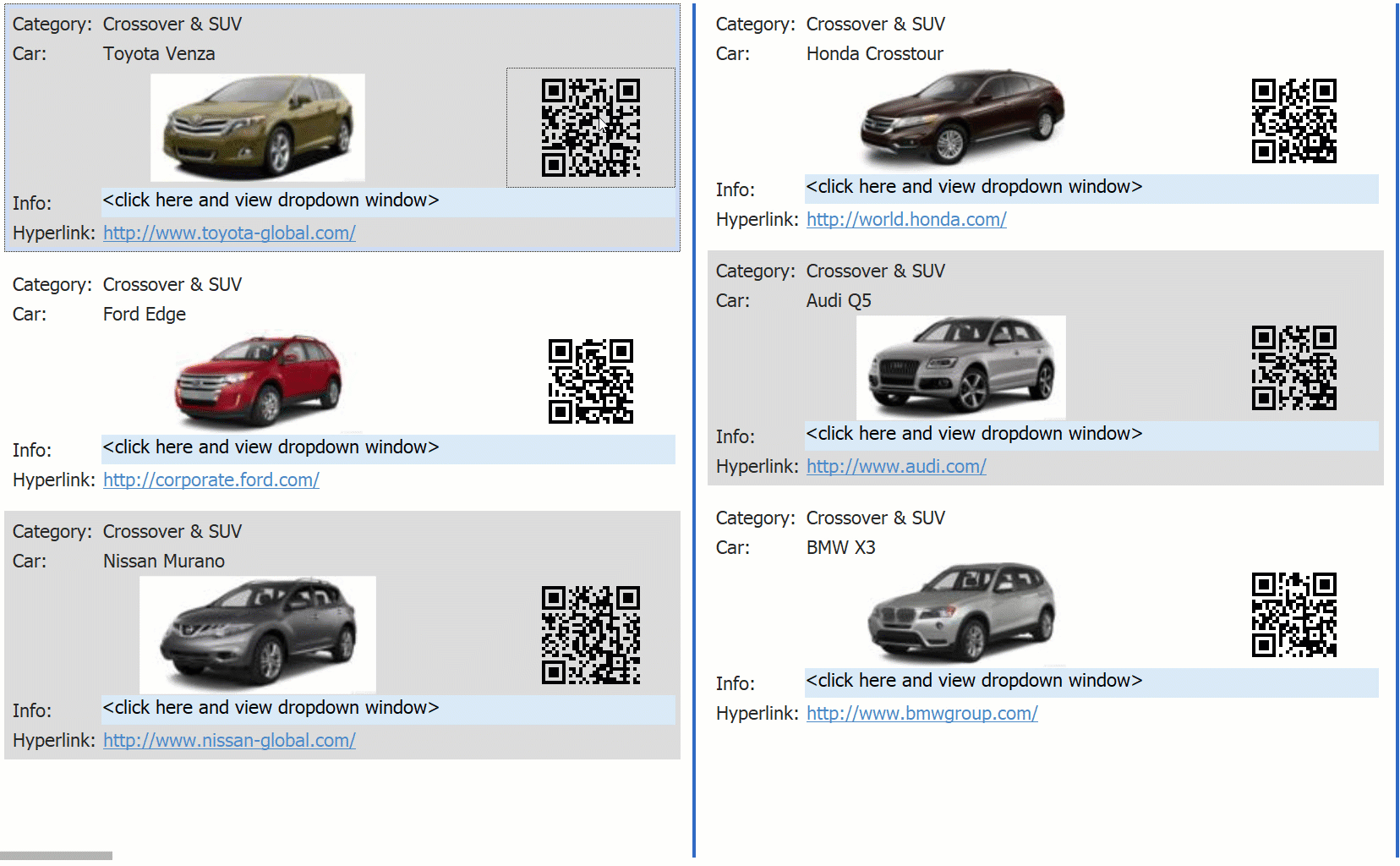Select the Nissan Murano car photo
The image size is (1400, 866).
(258, 635)
